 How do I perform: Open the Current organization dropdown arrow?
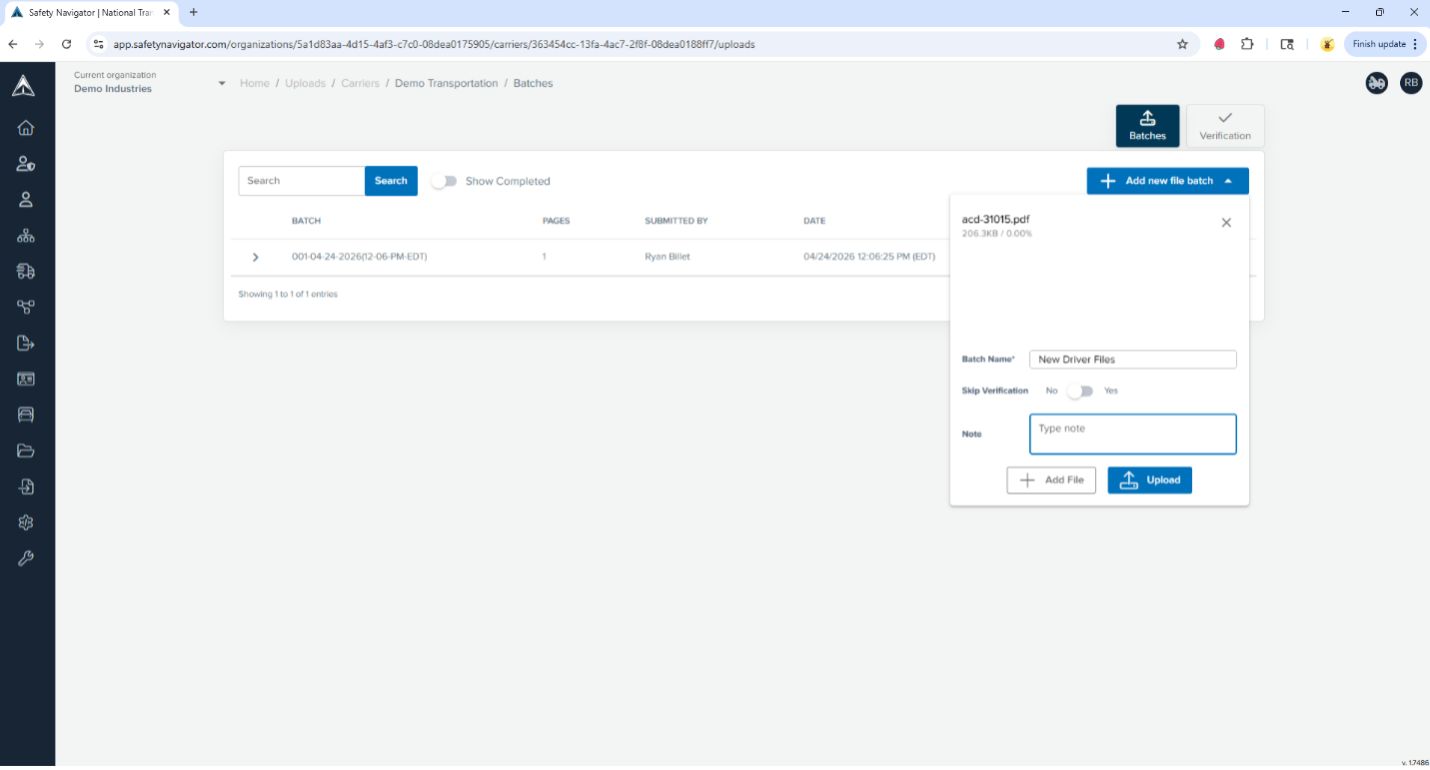(x=222, y=83)
